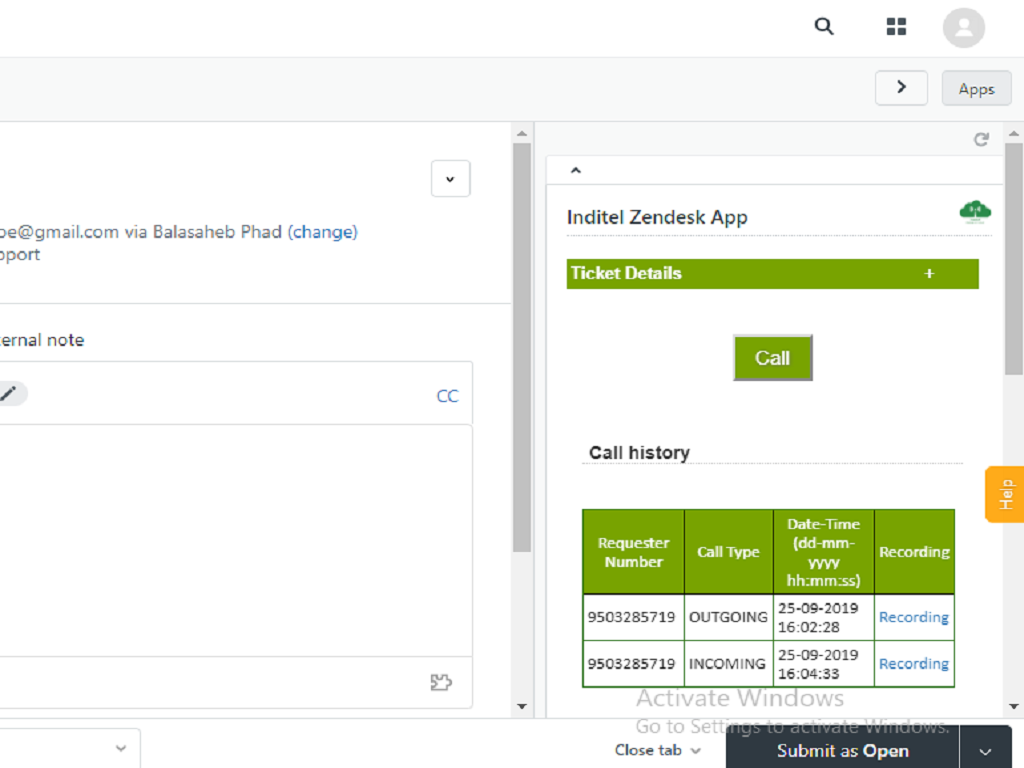Open the Close tab dropdown
The height and width of the screenshot is (768, 1024).
pyautogui.click(x=657, y=750)
